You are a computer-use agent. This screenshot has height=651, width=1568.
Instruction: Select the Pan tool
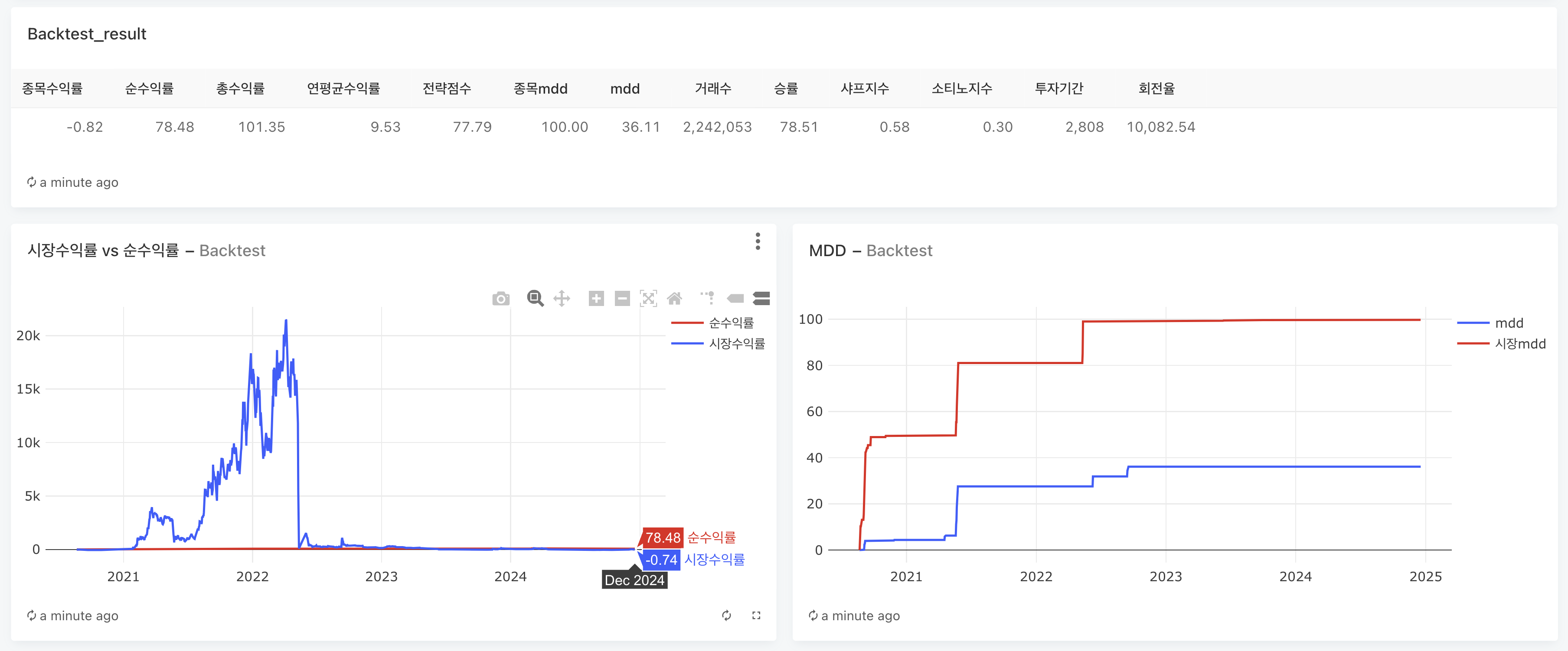coord(561,298)
